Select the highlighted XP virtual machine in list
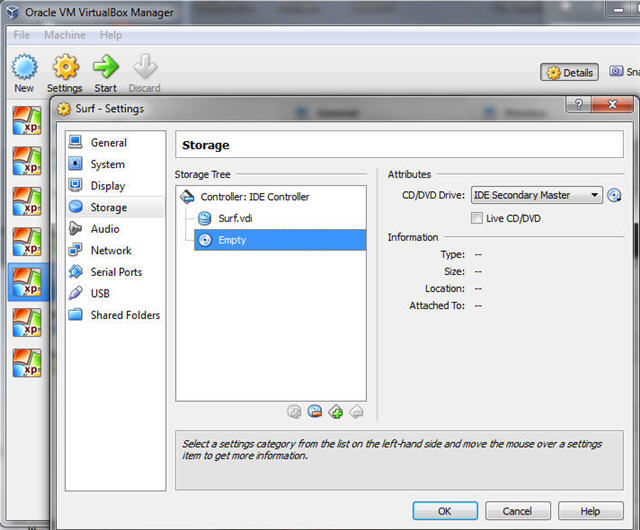 pyautogui.click(x=28, y=282)
